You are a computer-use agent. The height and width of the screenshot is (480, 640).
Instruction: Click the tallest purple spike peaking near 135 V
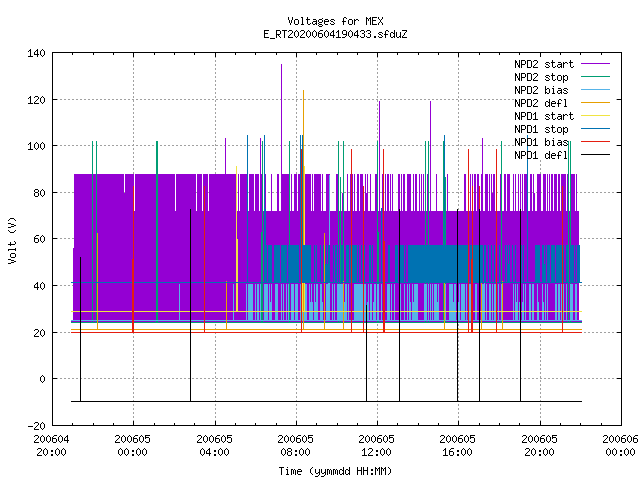(x=281, y=118)
